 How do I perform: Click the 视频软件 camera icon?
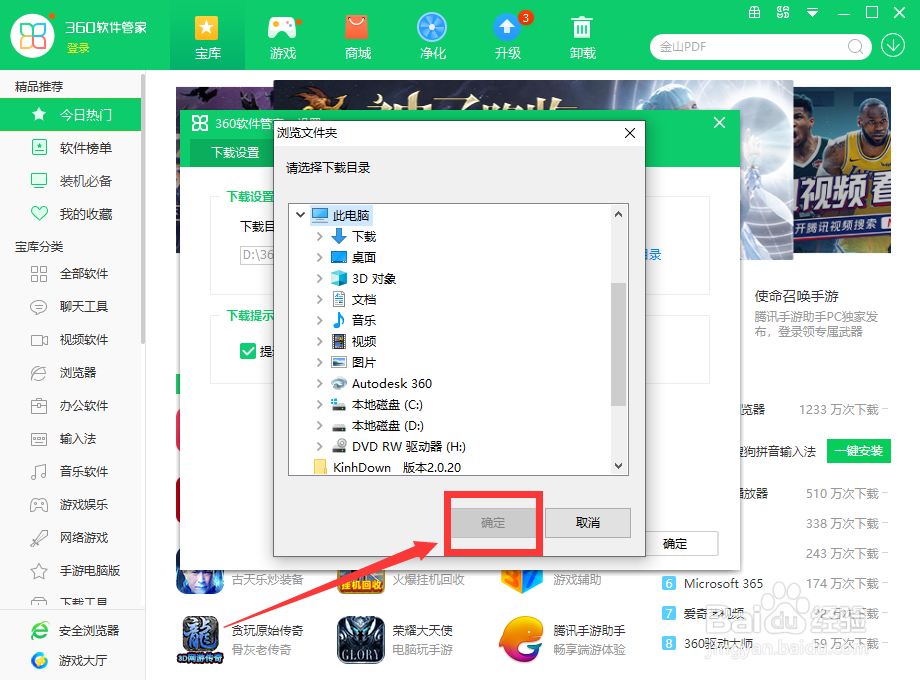[39, 340]
